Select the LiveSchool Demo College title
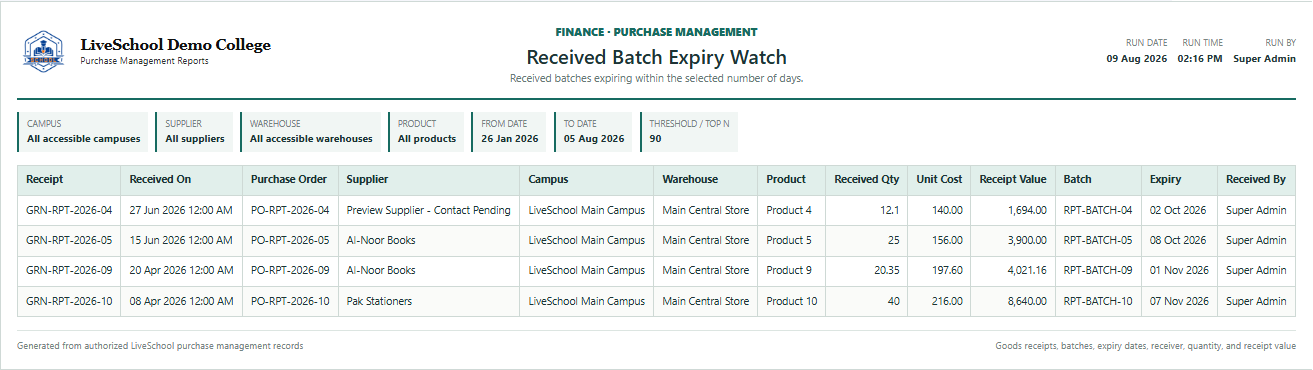The width and height of the screenshot is (1313, 370). coord(175,45)
